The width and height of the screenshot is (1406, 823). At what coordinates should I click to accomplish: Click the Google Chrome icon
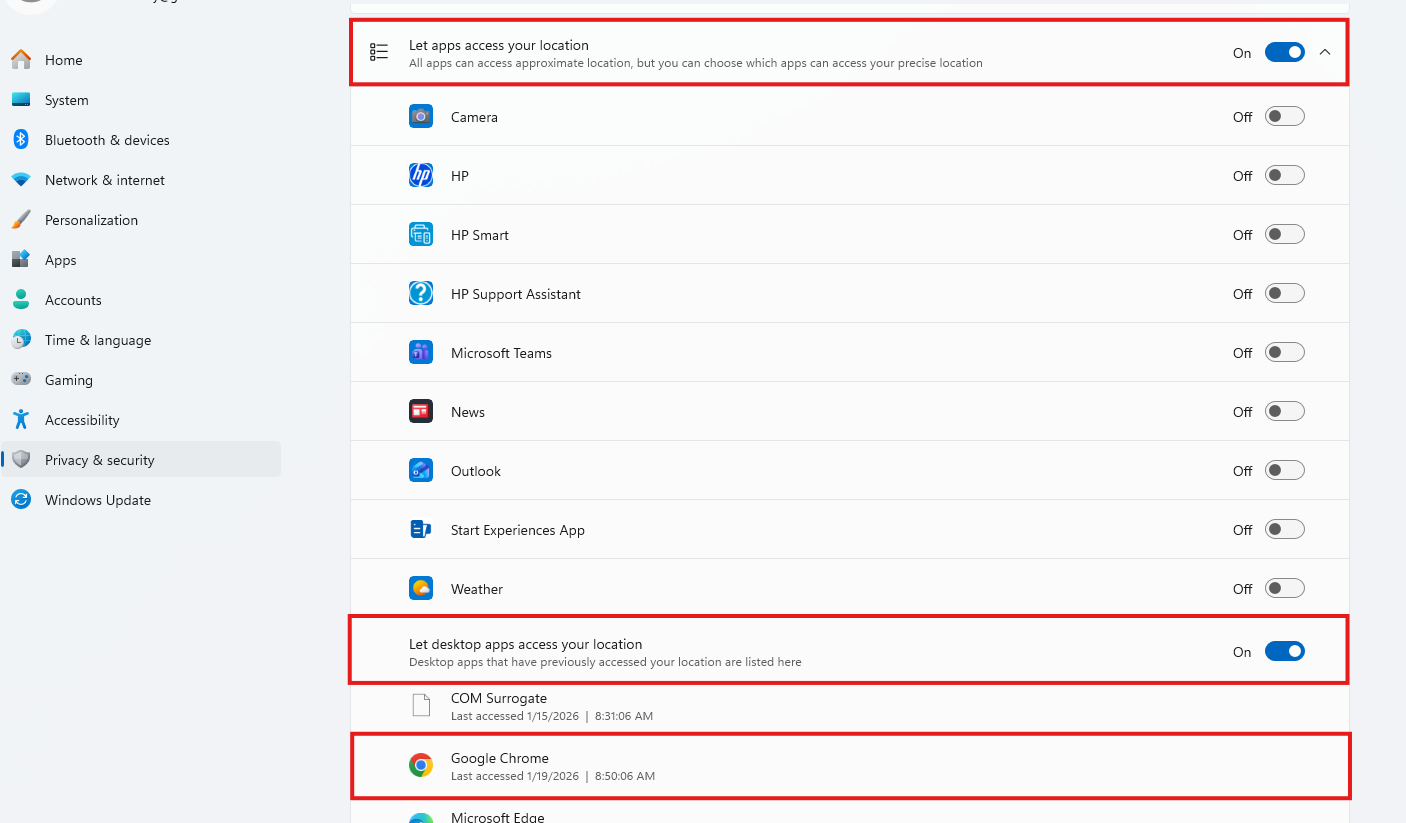tap(421, 766)
